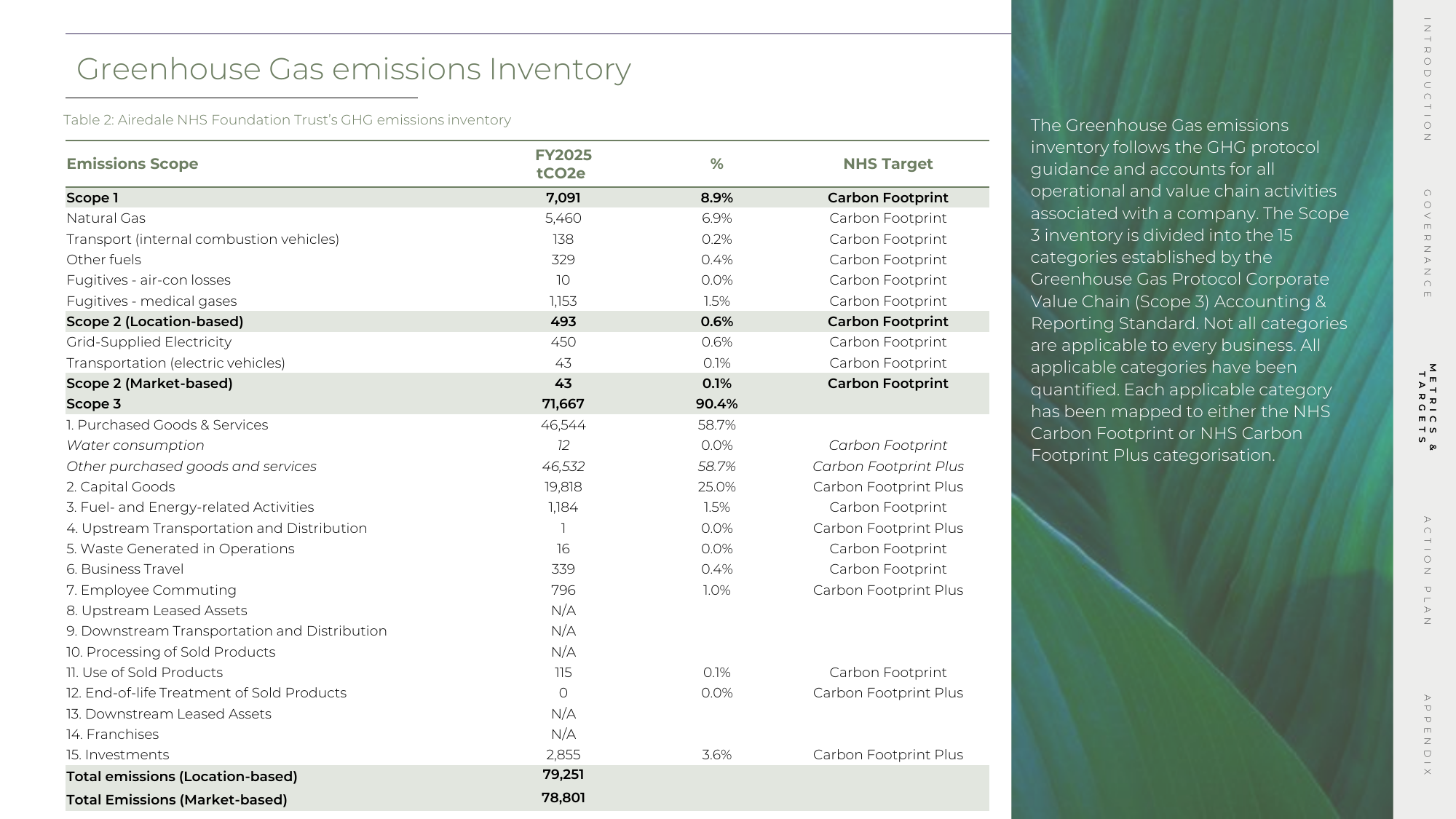Screen dimensions: 1456x819
Task: Select Natural Gas value 5,460
Action: (563, 218)
